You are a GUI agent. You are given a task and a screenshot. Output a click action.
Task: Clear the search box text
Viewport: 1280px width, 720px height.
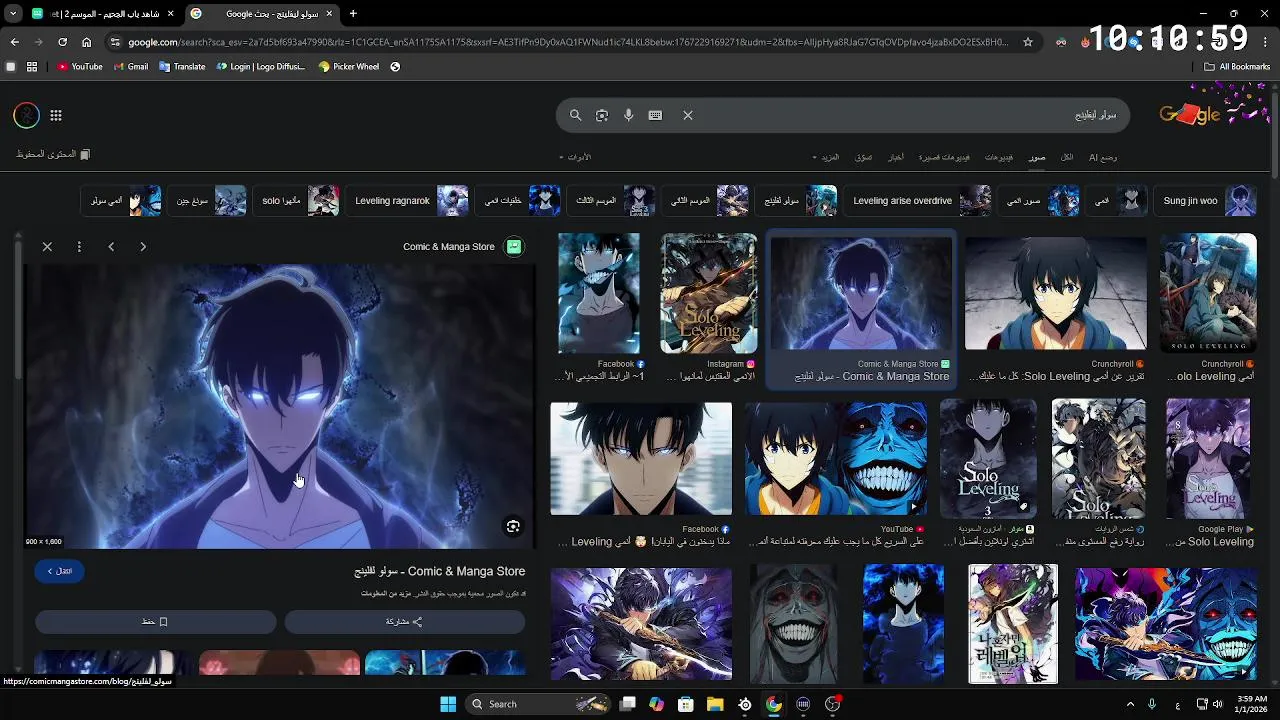click(688, 115)
